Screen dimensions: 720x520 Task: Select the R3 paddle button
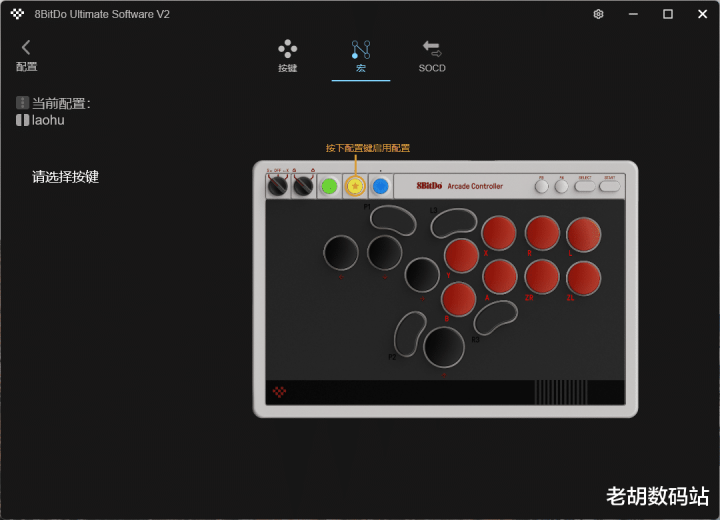coord(495,317)
